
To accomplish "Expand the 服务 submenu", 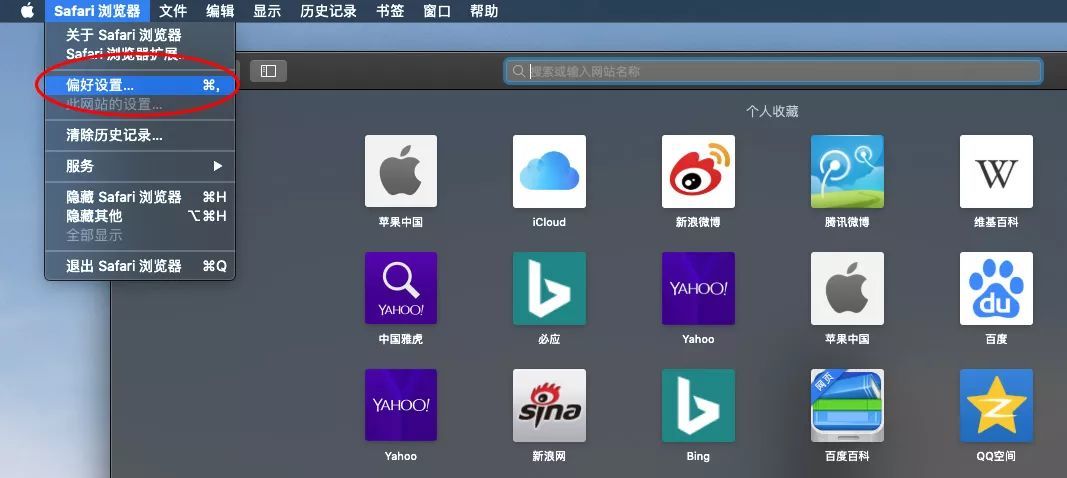I will (140, 166).
